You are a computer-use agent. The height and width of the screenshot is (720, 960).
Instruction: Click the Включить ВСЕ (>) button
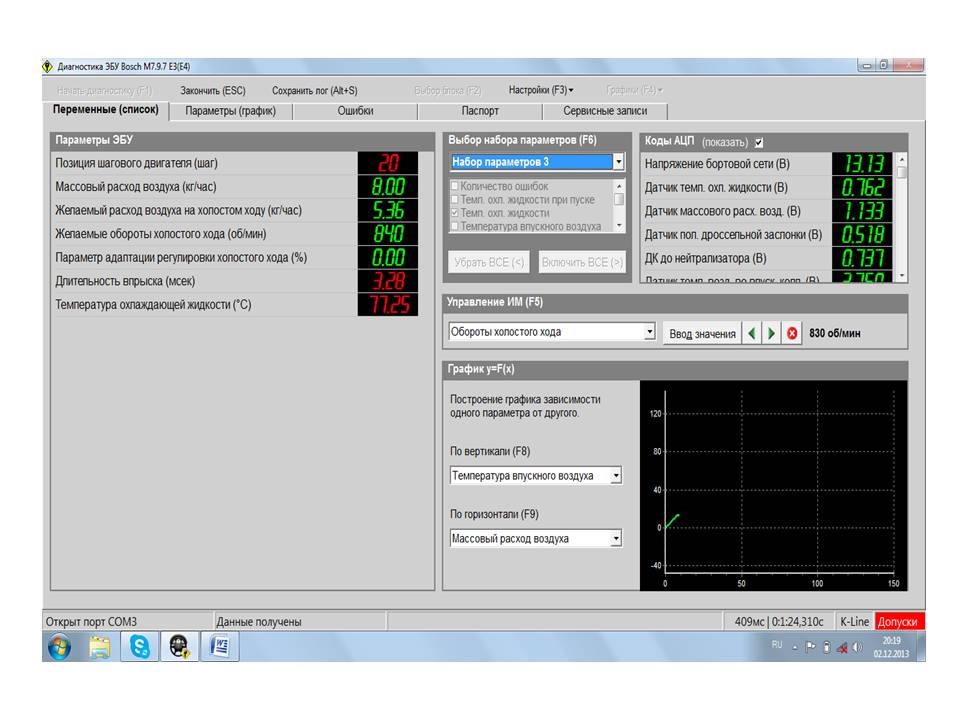tap(582, 262)
